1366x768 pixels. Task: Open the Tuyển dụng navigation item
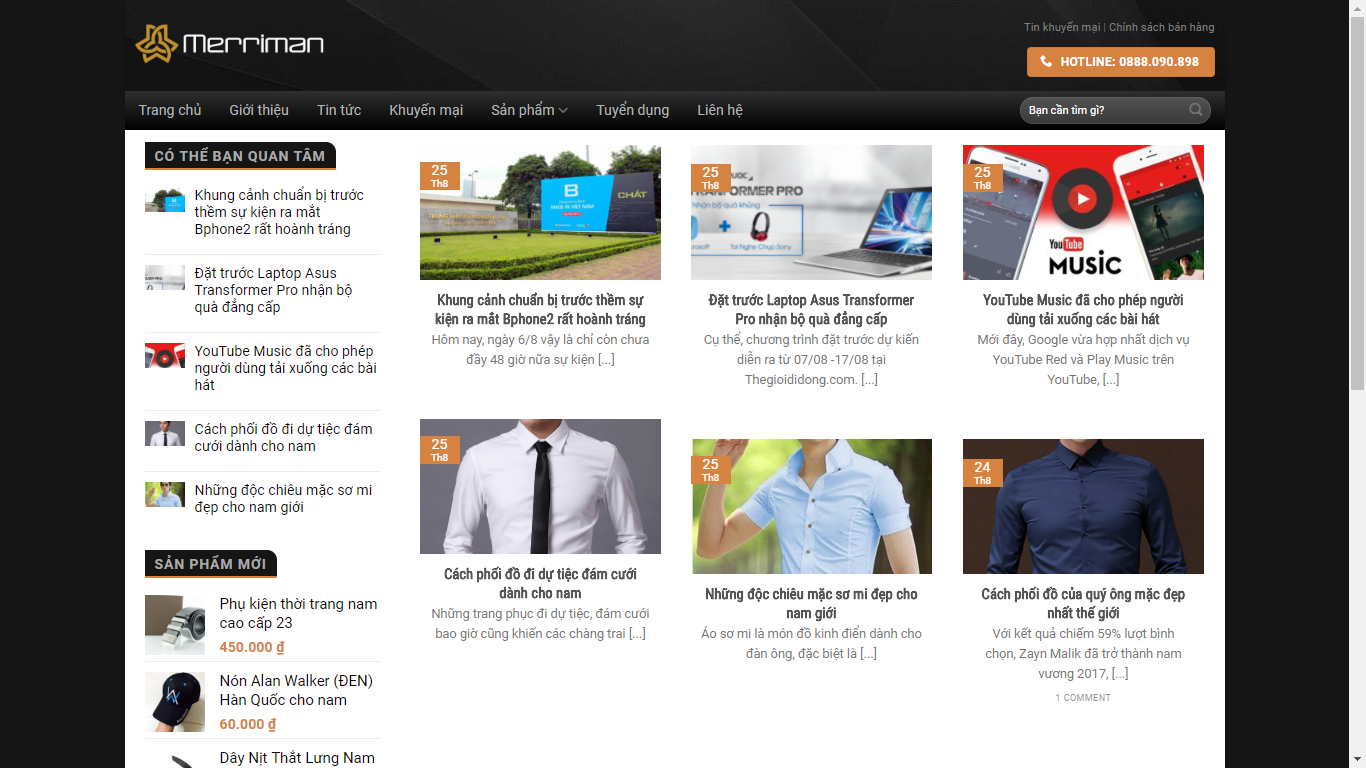coord(632,110)
